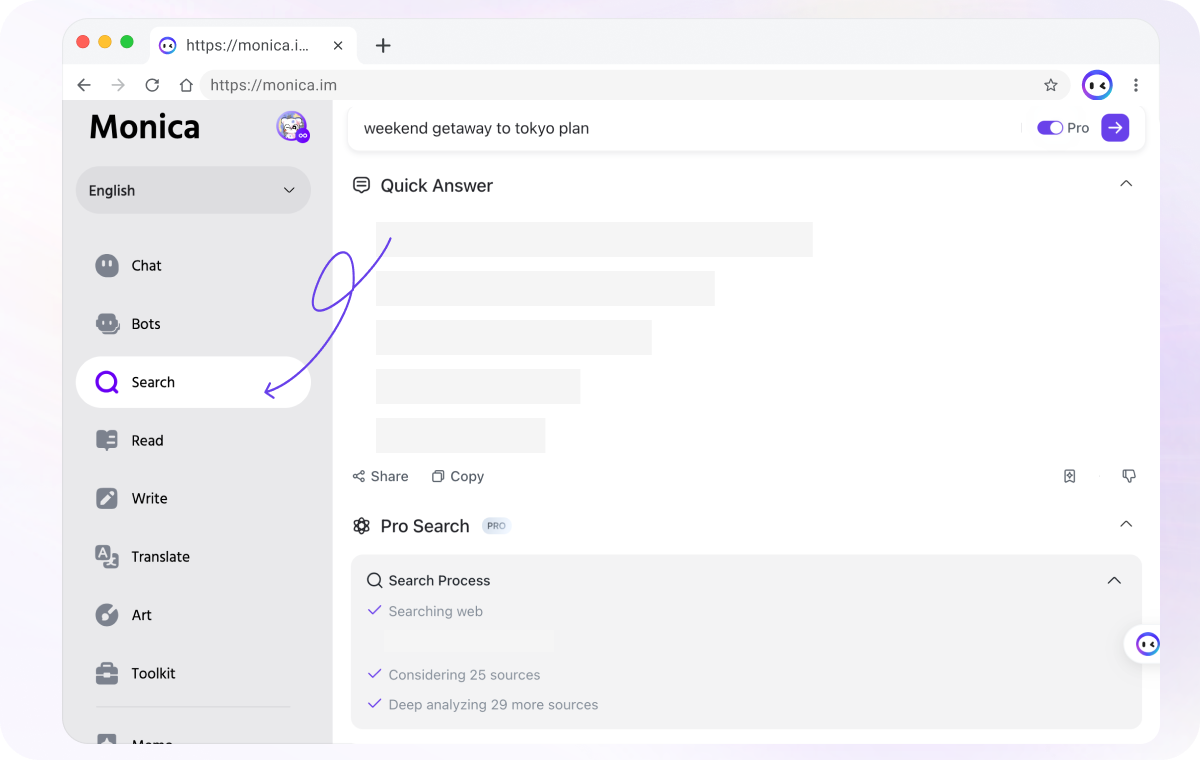Collapse the Quick Answer section
1200x760 pixels.
(1126, 184)
